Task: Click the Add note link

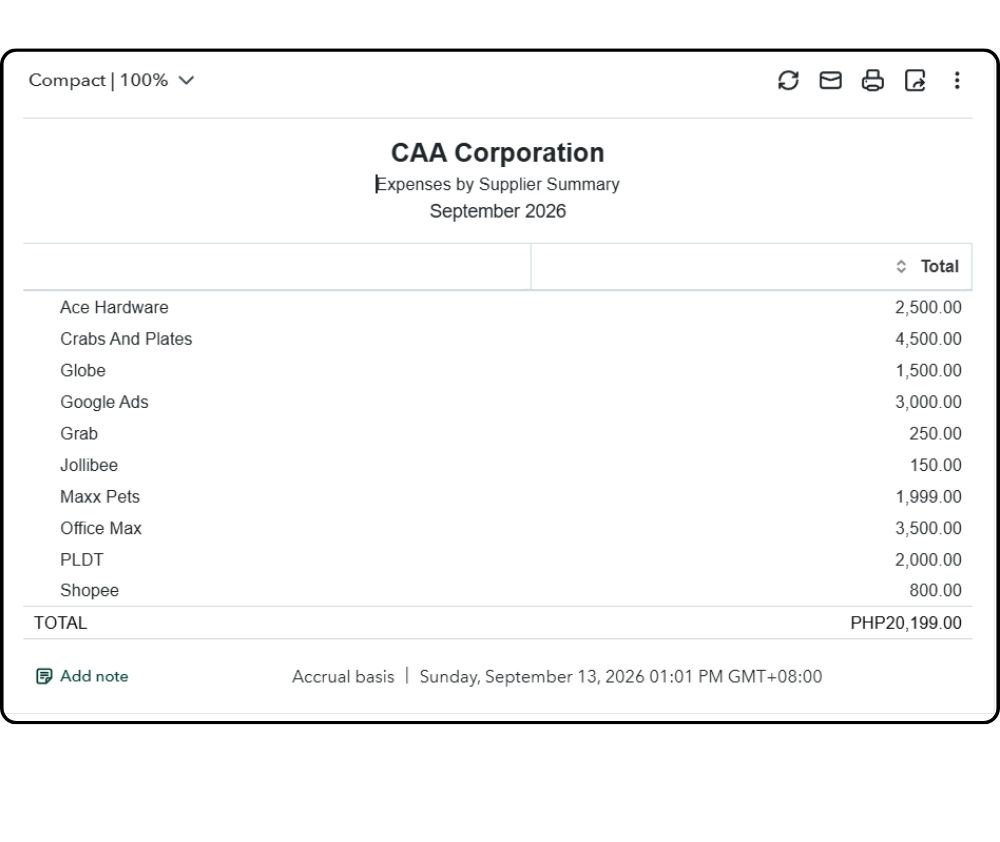Action: point(94,676)
